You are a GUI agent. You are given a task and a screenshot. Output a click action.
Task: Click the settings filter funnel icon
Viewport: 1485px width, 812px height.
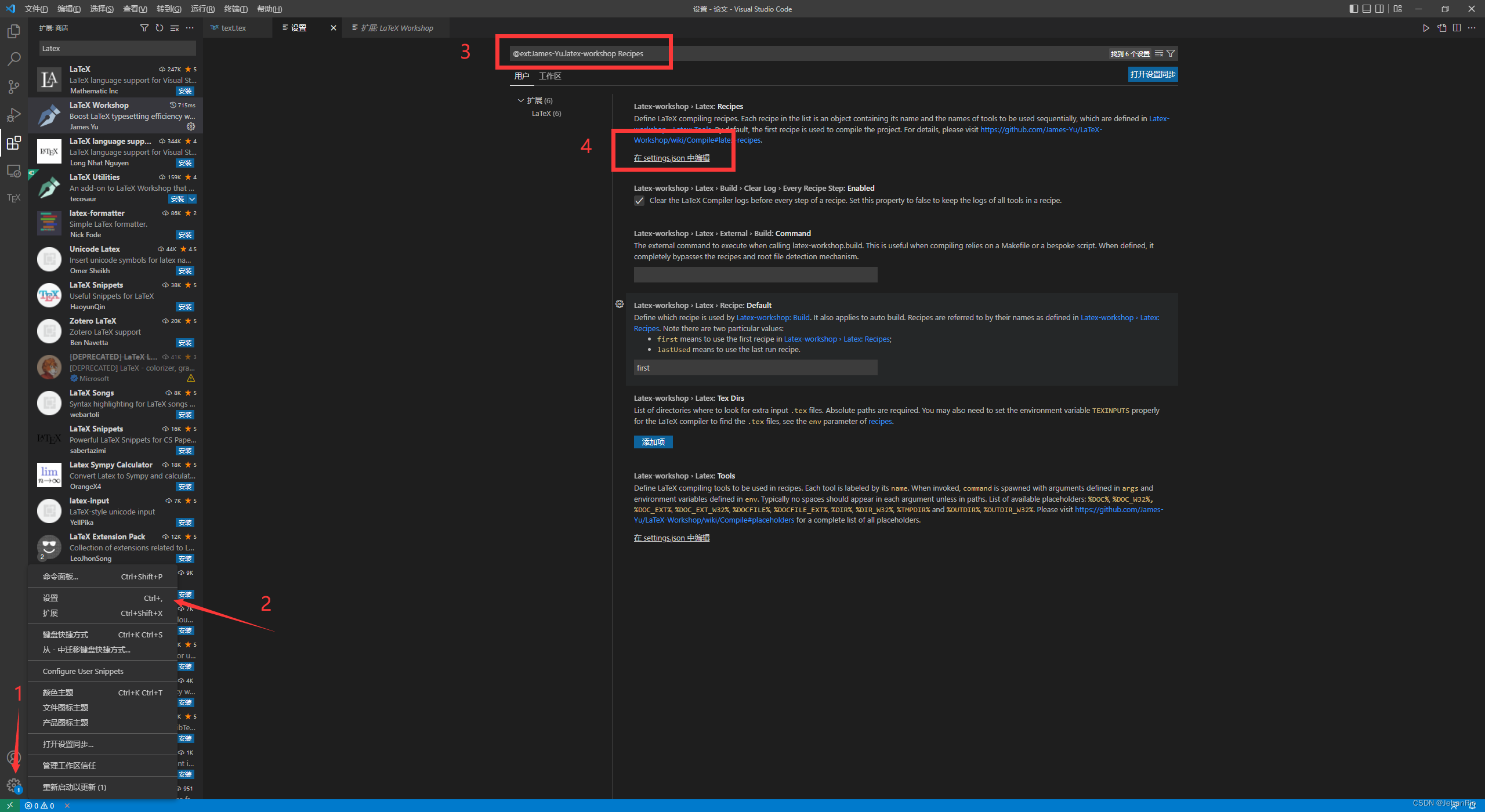1171,53
